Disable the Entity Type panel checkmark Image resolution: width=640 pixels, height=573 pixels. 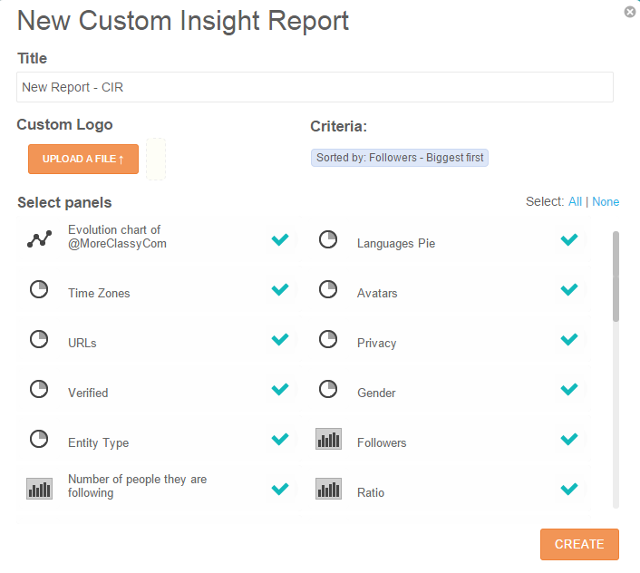click(x=280, y=439)
